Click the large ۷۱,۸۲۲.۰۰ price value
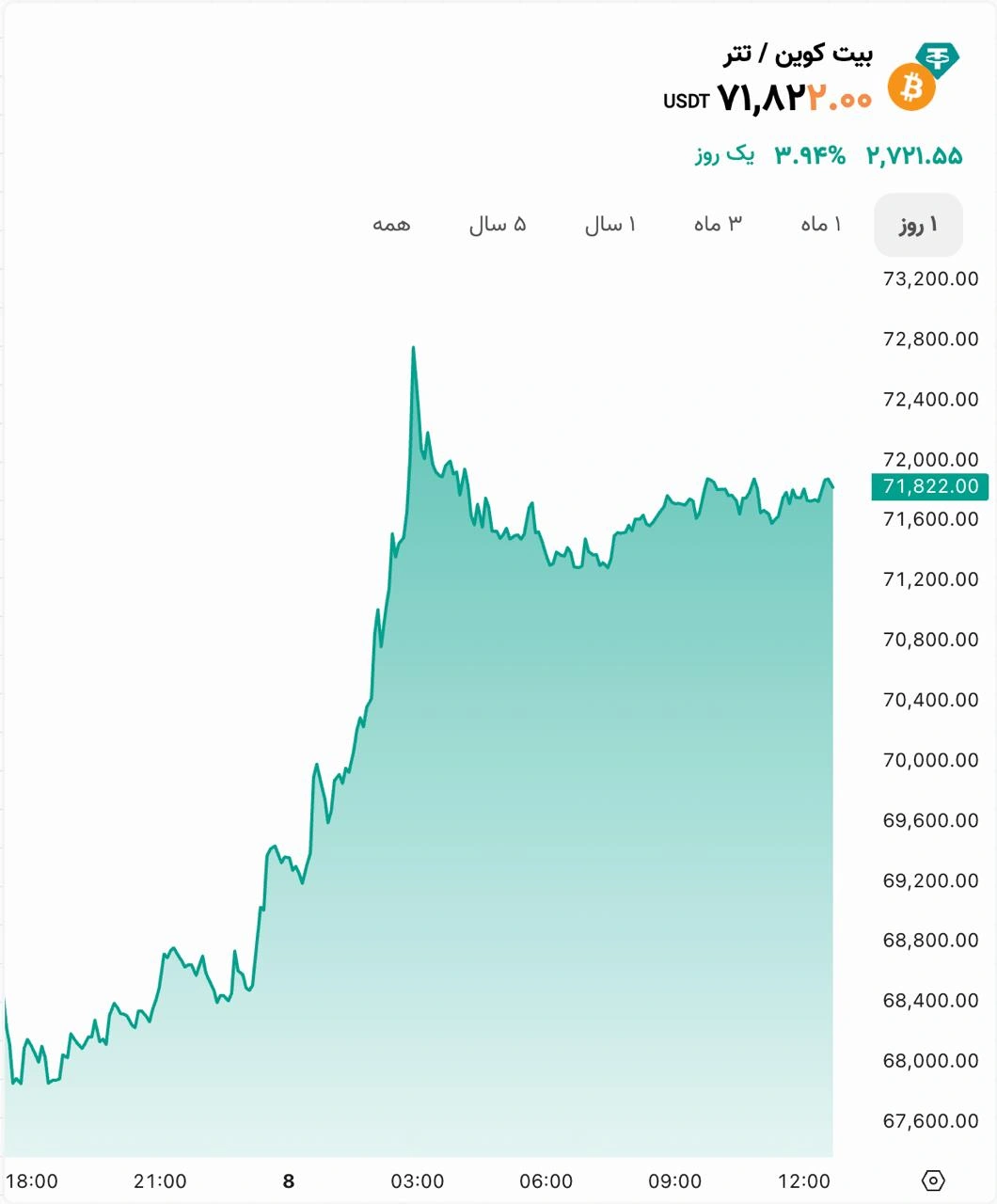The height and width of the screenshot is (1204, 997). point(795,97)
